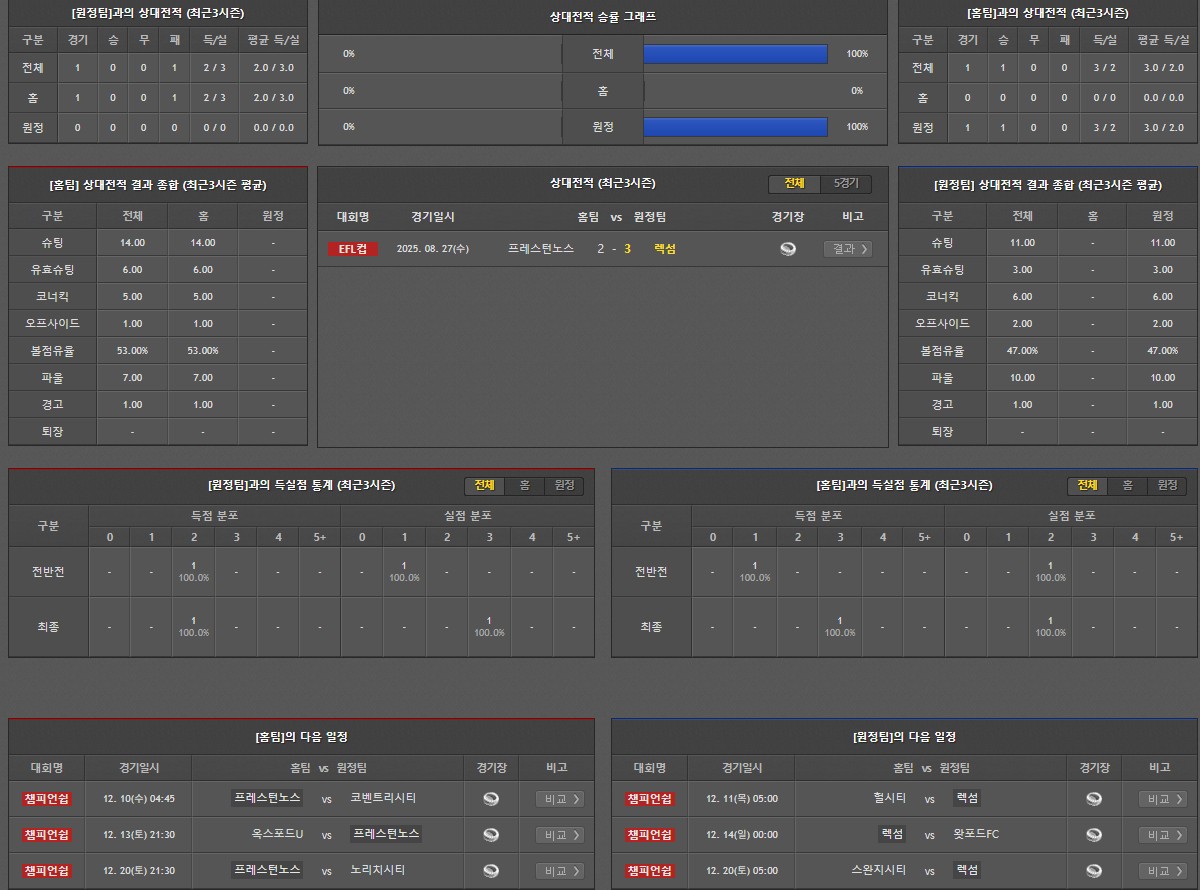Click stadium icon for 프레스턴노스 vs 노리치시티 match

[x=491, y=870]
